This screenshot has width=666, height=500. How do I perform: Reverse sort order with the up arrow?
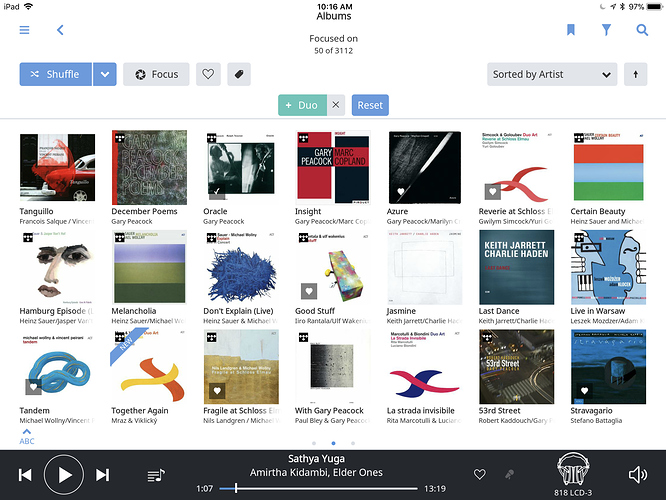point(635,74)
